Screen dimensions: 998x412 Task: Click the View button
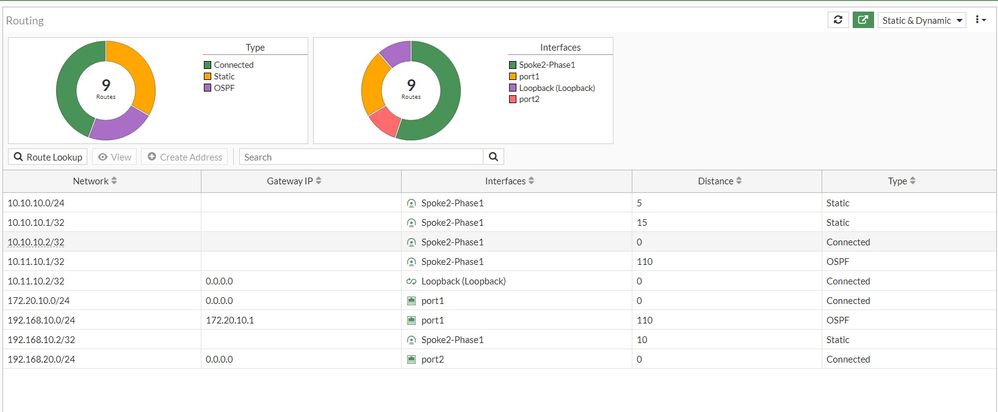pyautogui.click(x=115, y=157)
